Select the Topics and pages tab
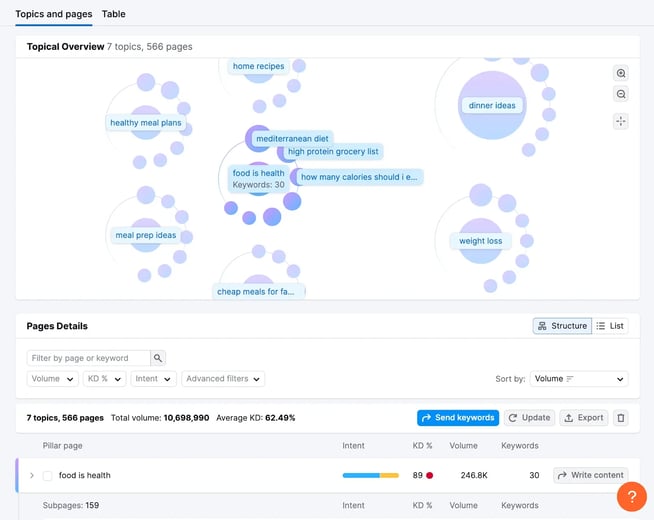 [x=54, y=14]
